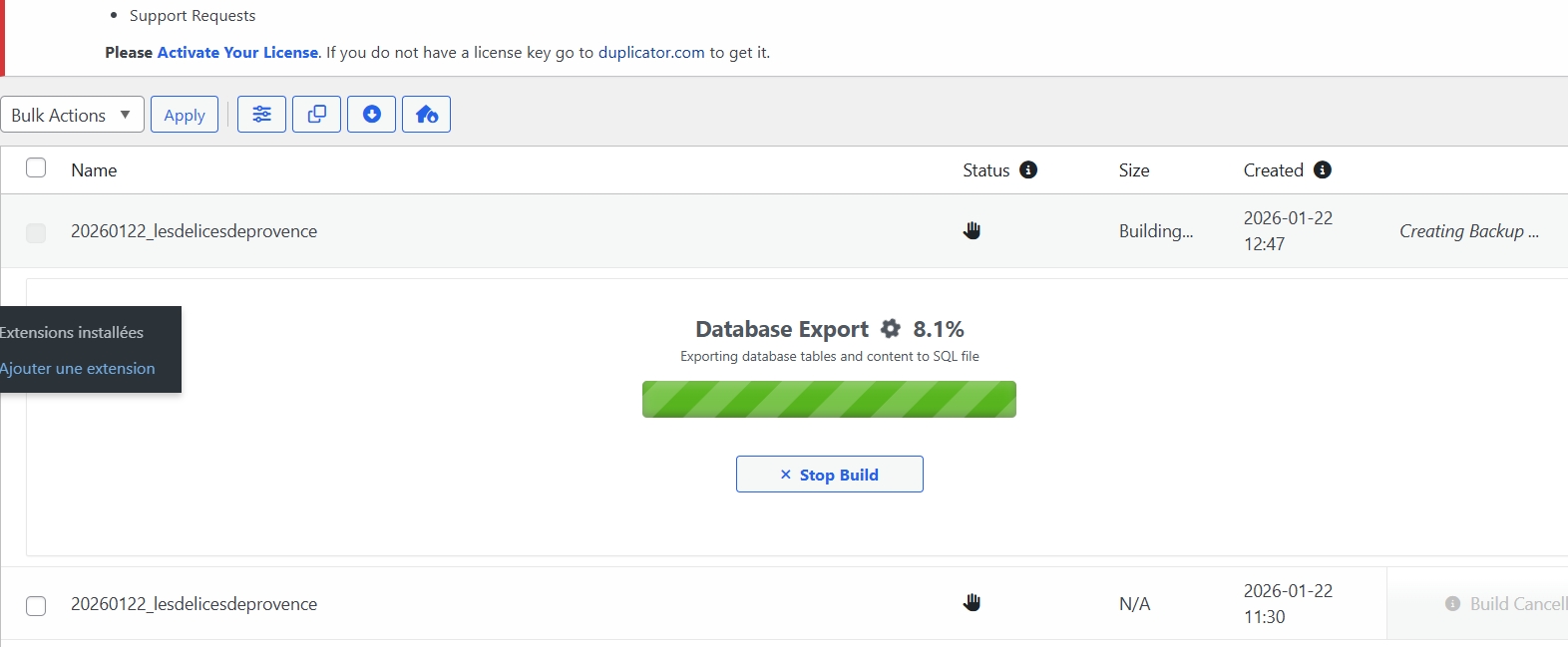This screenshot has width=1568, height=647.
Task: Click the download arrow icon button
Action: click(371, 115)
